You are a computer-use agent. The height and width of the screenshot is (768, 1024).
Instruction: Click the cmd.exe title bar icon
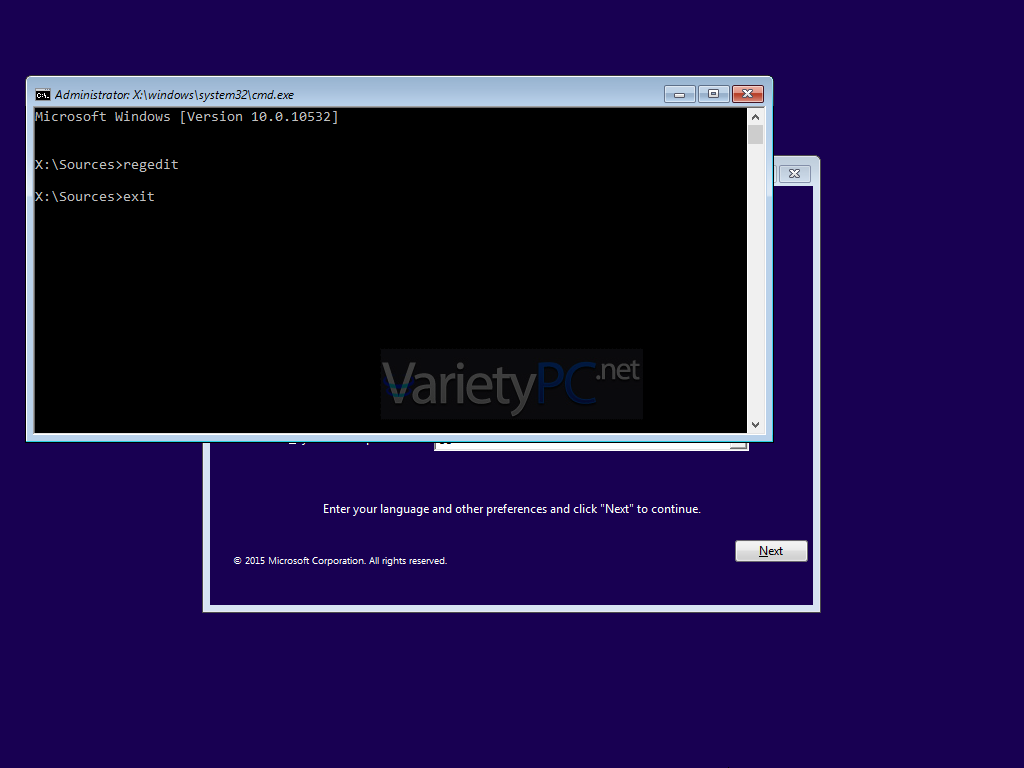click(42, 95)
